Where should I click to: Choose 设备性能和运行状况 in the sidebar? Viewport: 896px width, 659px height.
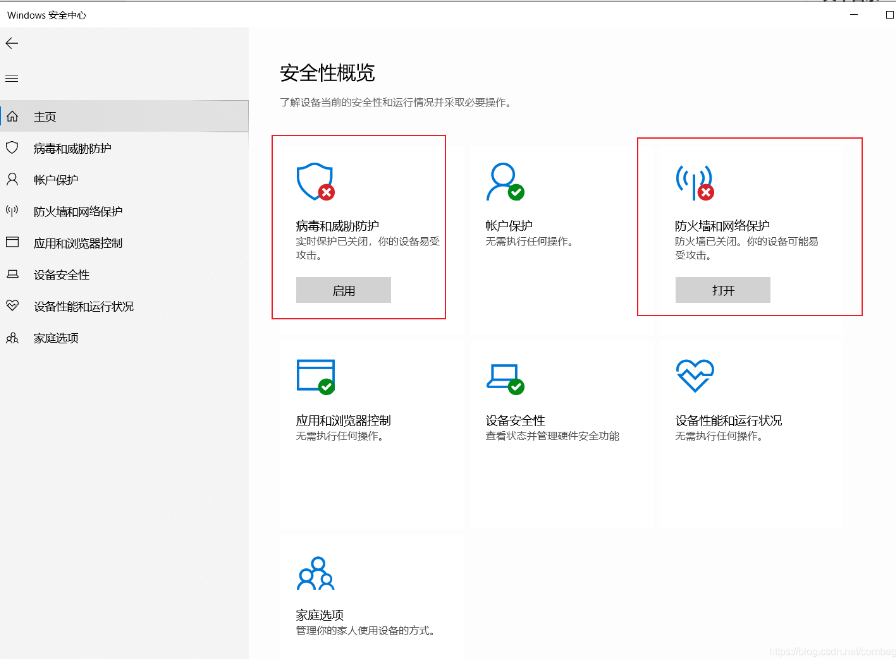(83, 307)
